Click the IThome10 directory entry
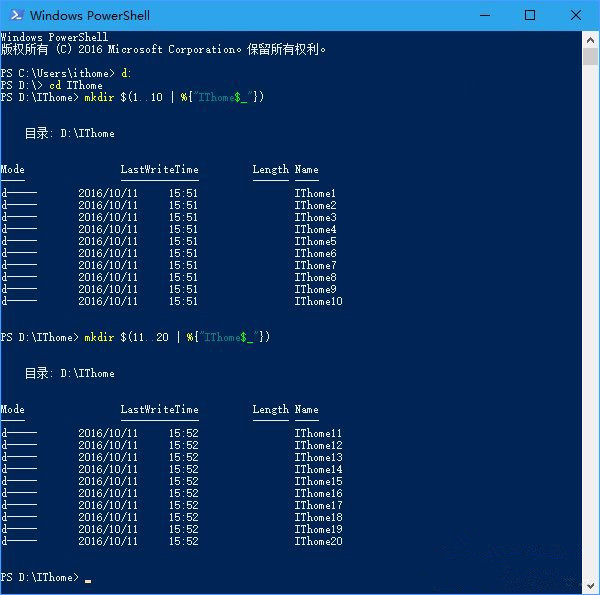The width and height of the screenshot is (600, 595). (318, 302)
